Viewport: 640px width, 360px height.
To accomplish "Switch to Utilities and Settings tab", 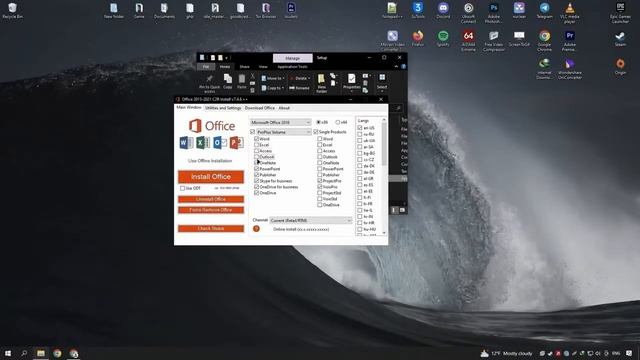I will (x=223, y=108).
